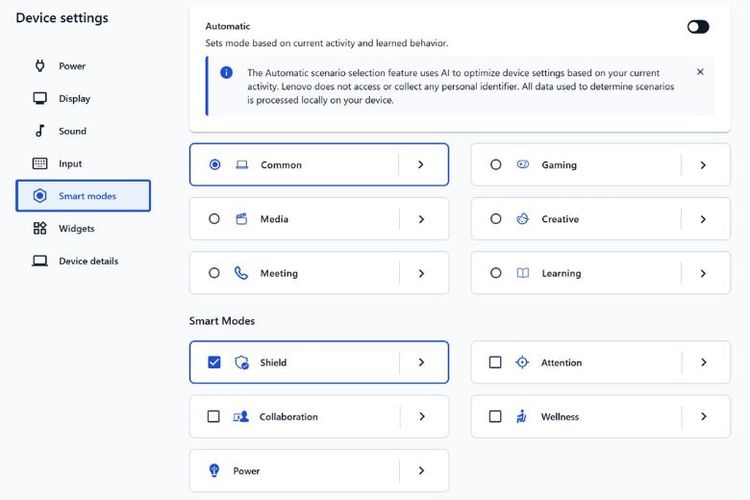Expand the Common mode settings chevron
Image resolution: width=750 pixels, height=500 pixels.
[x=421, y=165]
